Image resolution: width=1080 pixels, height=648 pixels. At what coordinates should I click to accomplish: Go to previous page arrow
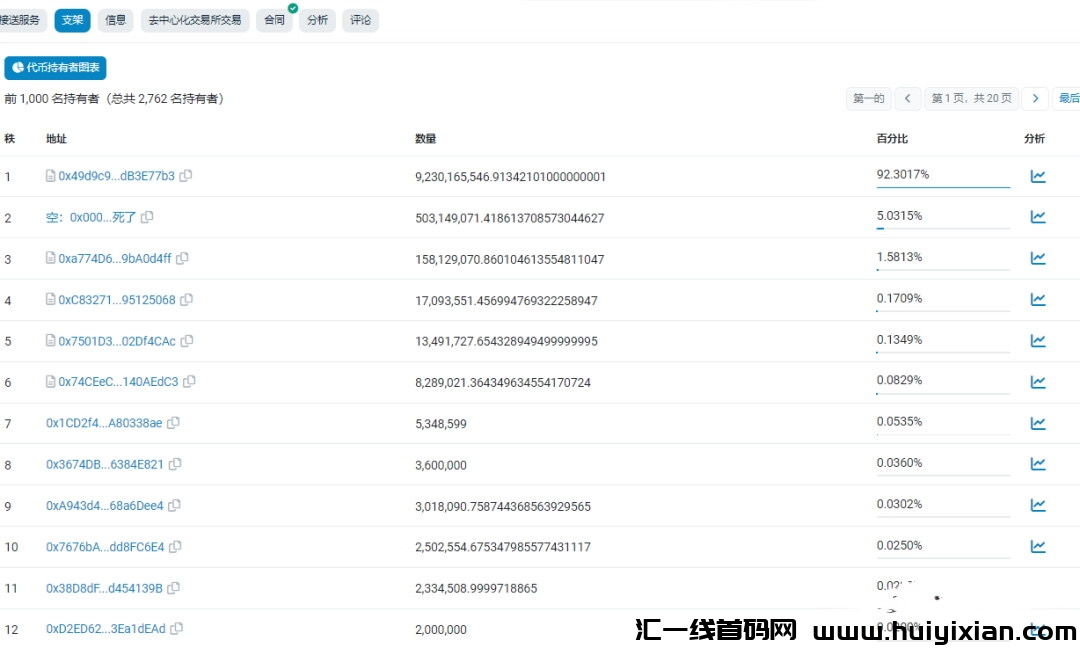pos(908,98)
